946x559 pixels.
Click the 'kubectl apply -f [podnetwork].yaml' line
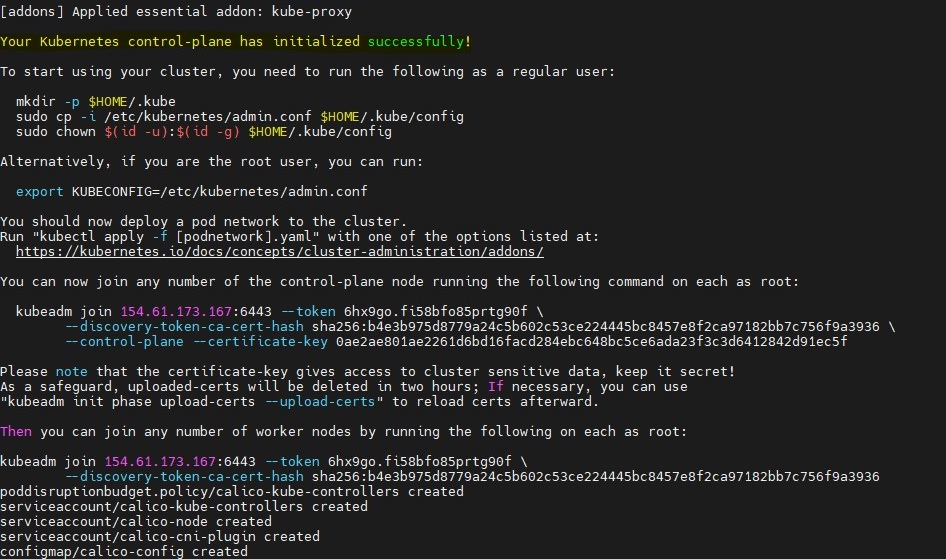(x=299, y=236)
